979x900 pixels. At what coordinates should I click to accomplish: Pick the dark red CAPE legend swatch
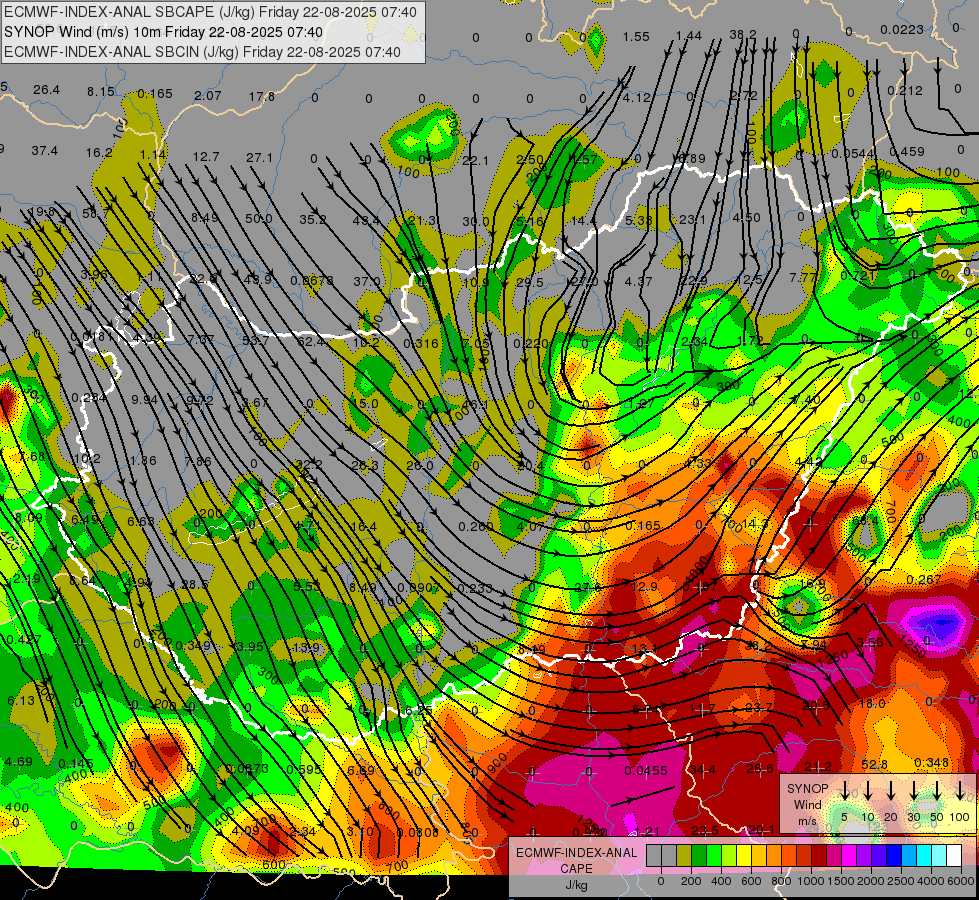coord(819,856)
